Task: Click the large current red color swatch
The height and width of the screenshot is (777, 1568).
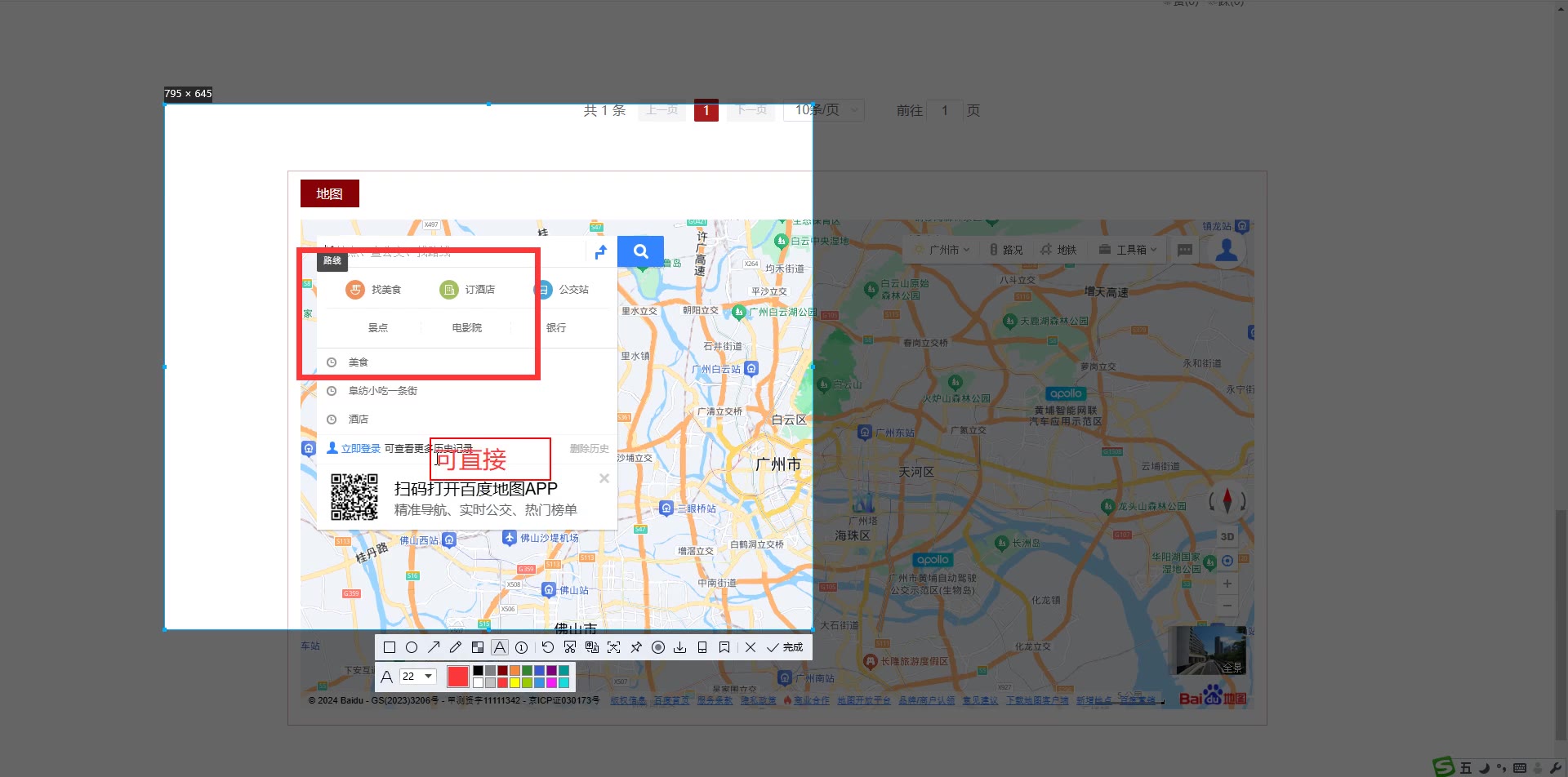Action: coord(458,676)
